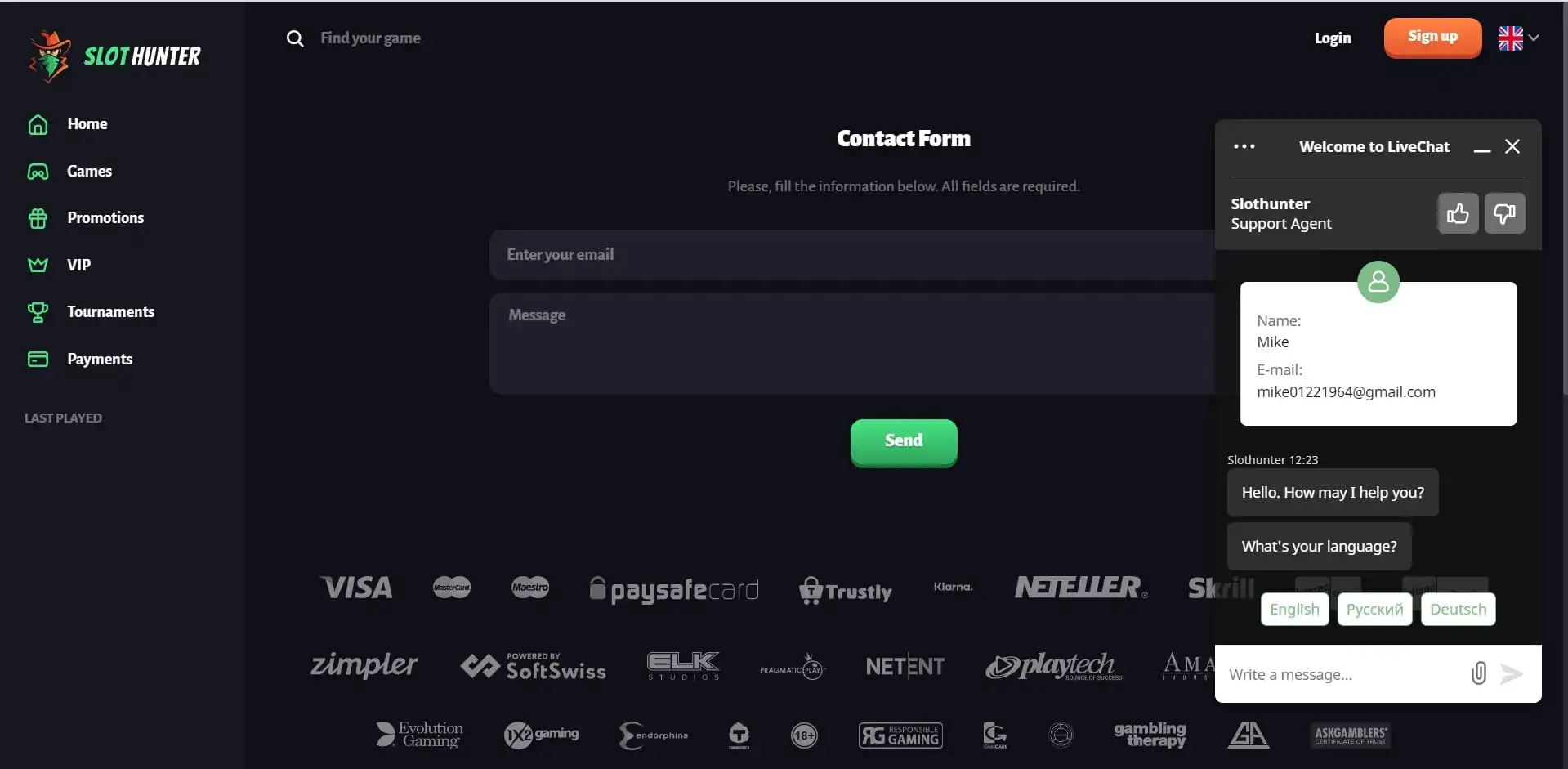
Task: Click the thumbs up rating icon
Action: point(1458,214)
